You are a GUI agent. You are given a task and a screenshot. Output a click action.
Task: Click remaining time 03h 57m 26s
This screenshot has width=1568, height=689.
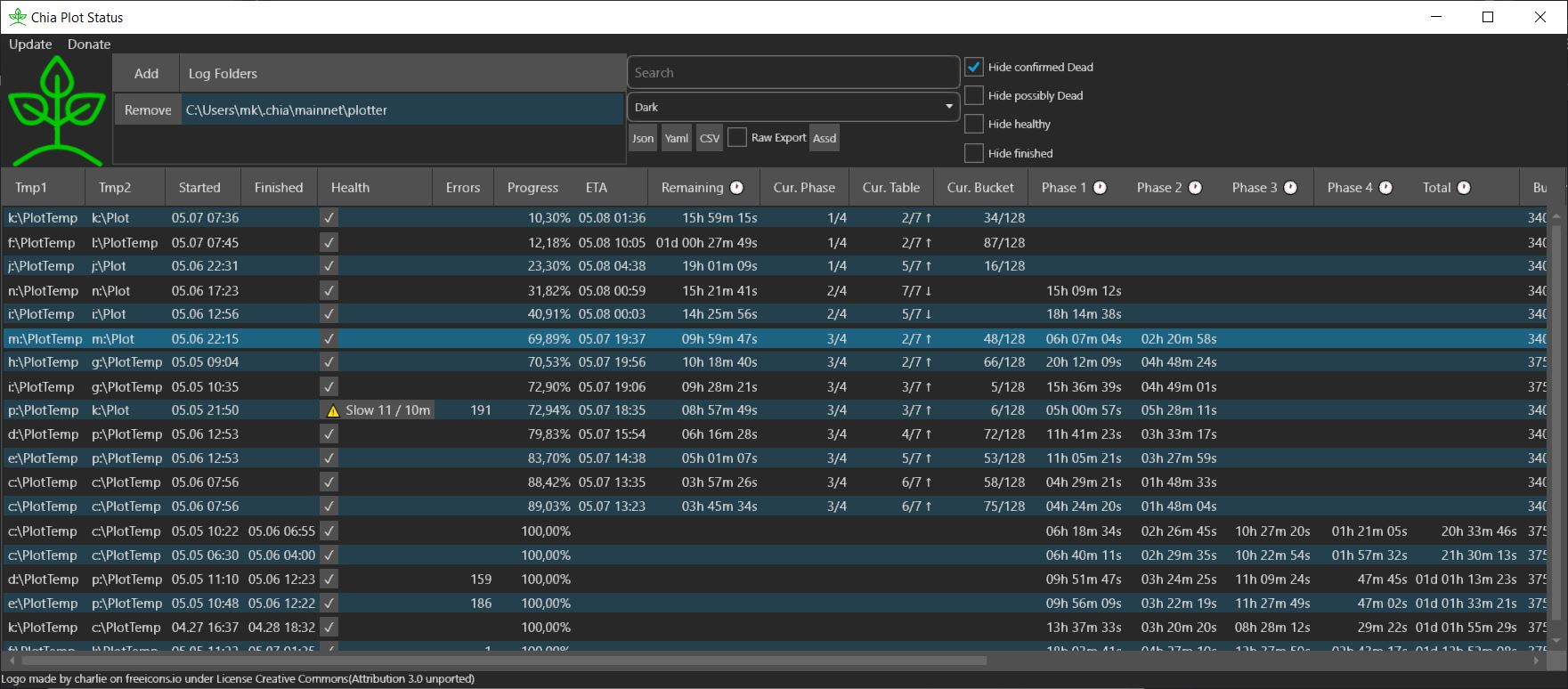719,482
